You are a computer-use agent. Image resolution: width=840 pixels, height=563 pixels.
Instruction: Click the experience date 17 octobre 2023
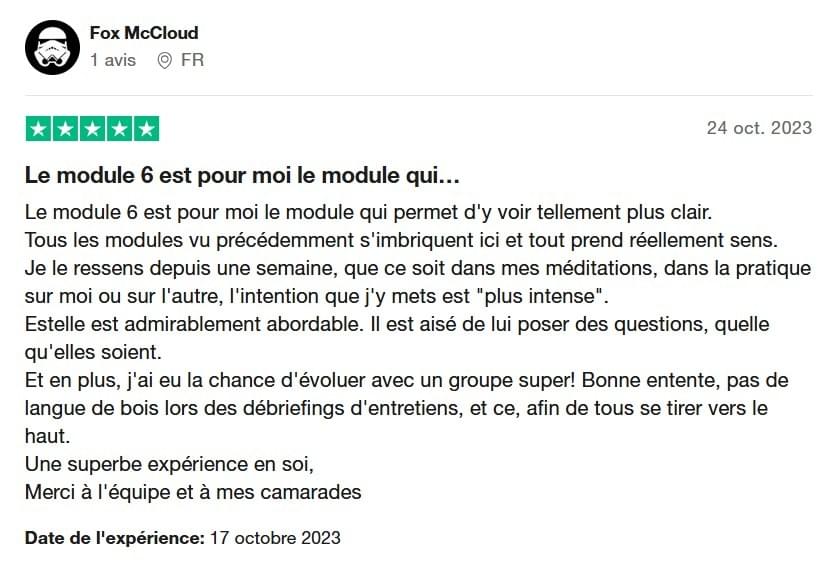[275, 538]
